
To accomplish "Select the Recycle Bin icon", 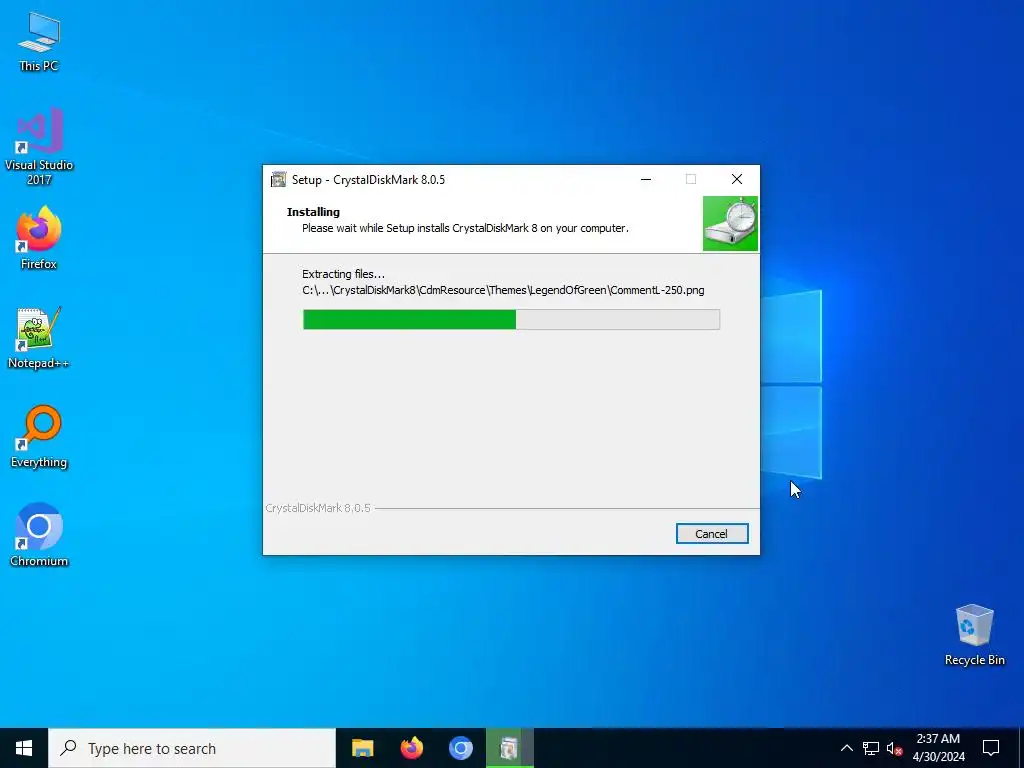I will pyautogui.click(x=974, y=635).
